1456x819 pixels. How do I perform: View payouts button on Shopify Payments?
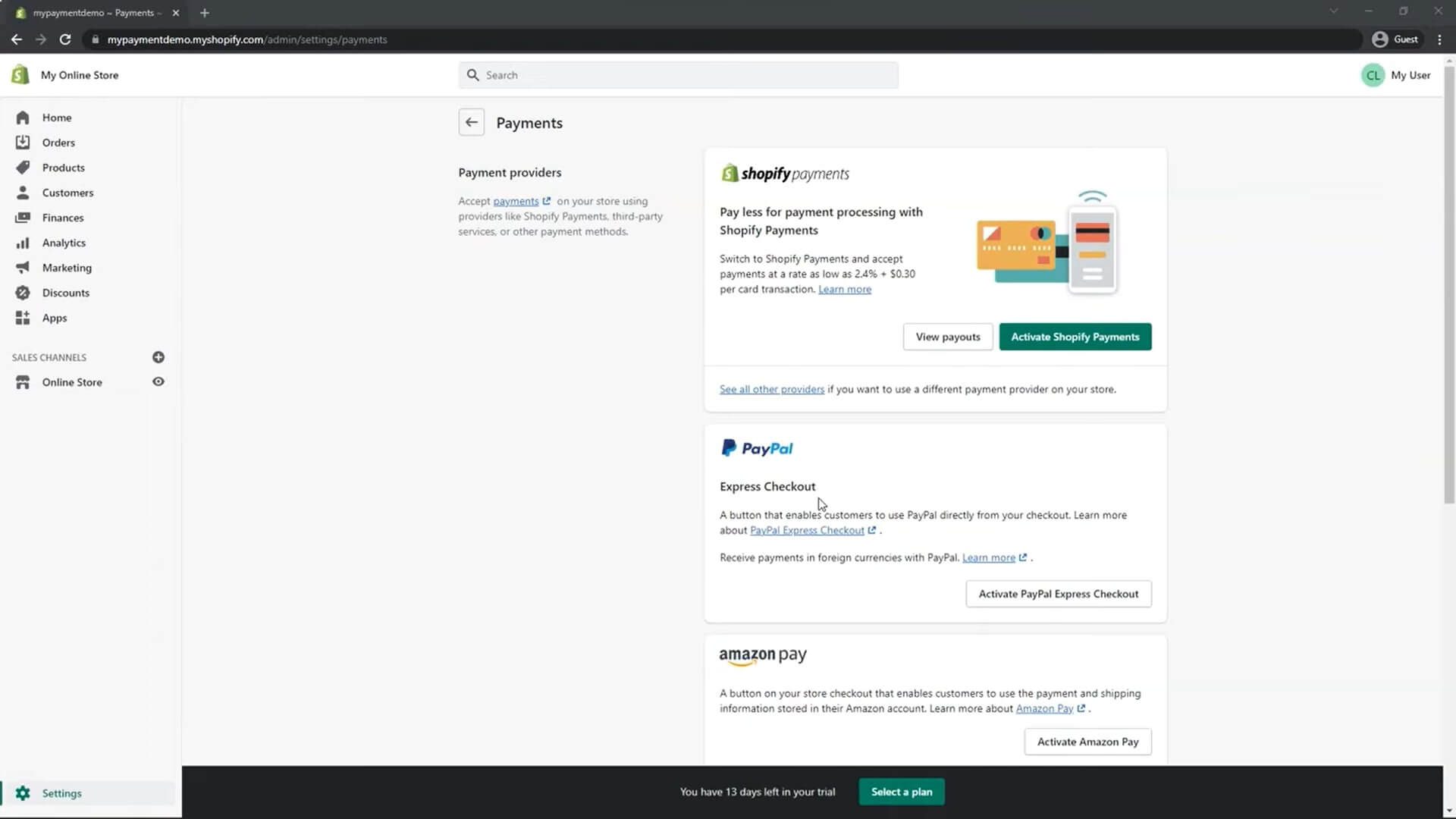(948, 336)
